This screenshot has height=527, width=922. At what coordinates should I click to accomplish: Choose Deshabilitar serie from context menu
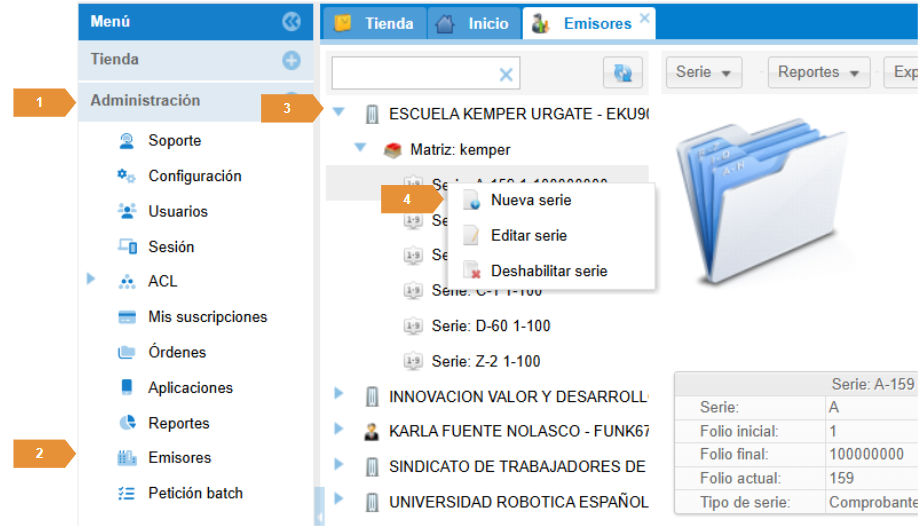548,271
